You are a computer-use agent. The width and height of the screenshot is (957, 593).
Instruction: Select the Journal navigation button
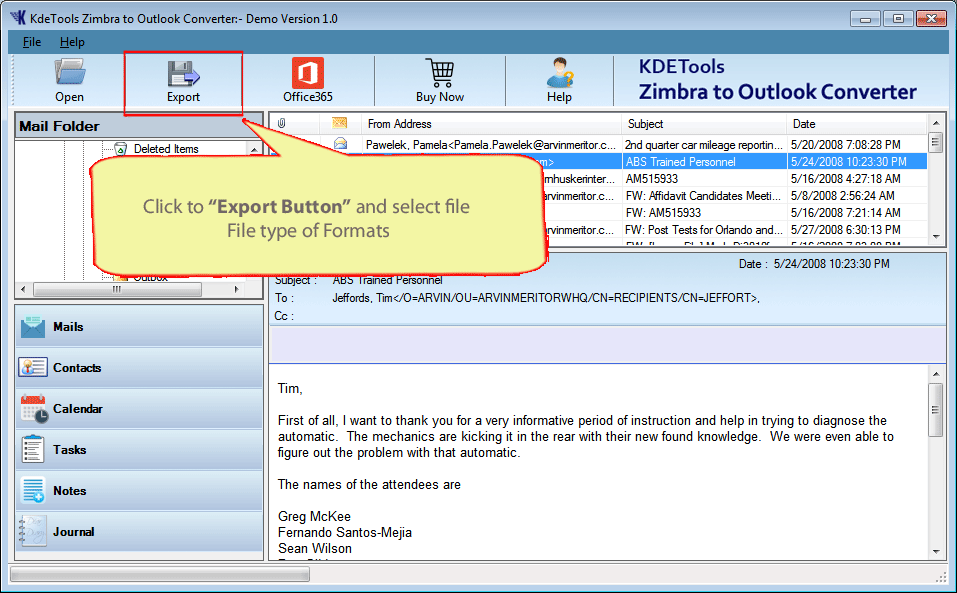(x=139, y=531)
